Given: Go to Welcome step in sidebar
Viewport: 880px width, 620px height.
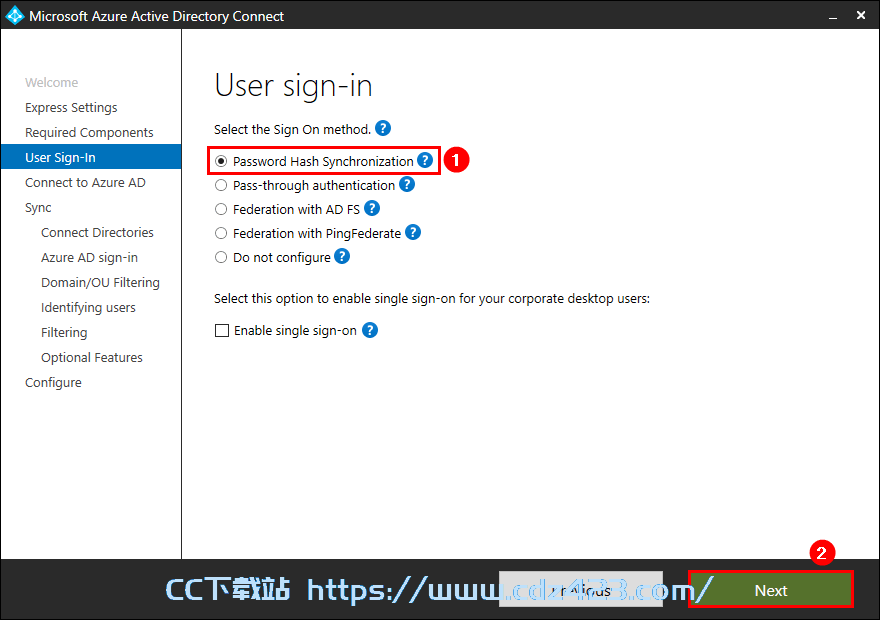Looking at the screenshot, I should 52,82.
